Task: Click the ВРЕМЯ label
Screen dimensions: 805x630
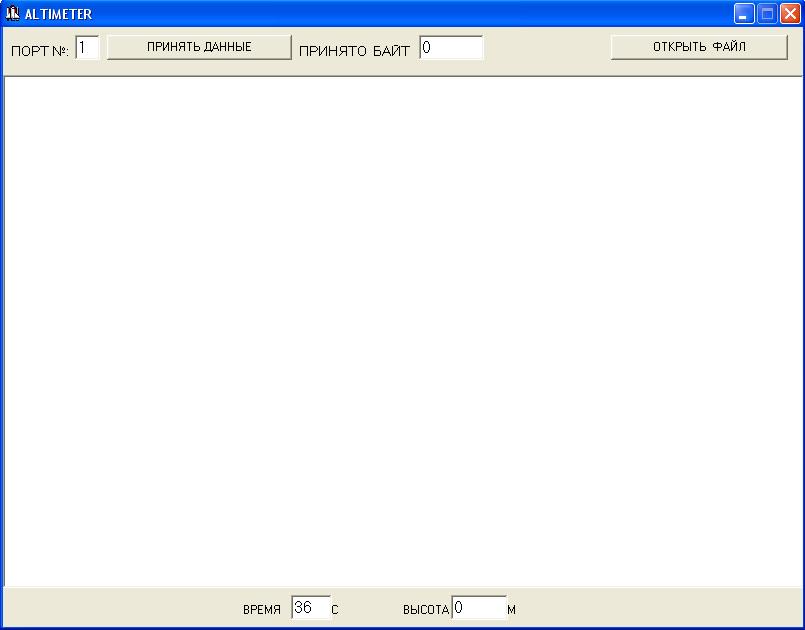Action: (262, 610)
